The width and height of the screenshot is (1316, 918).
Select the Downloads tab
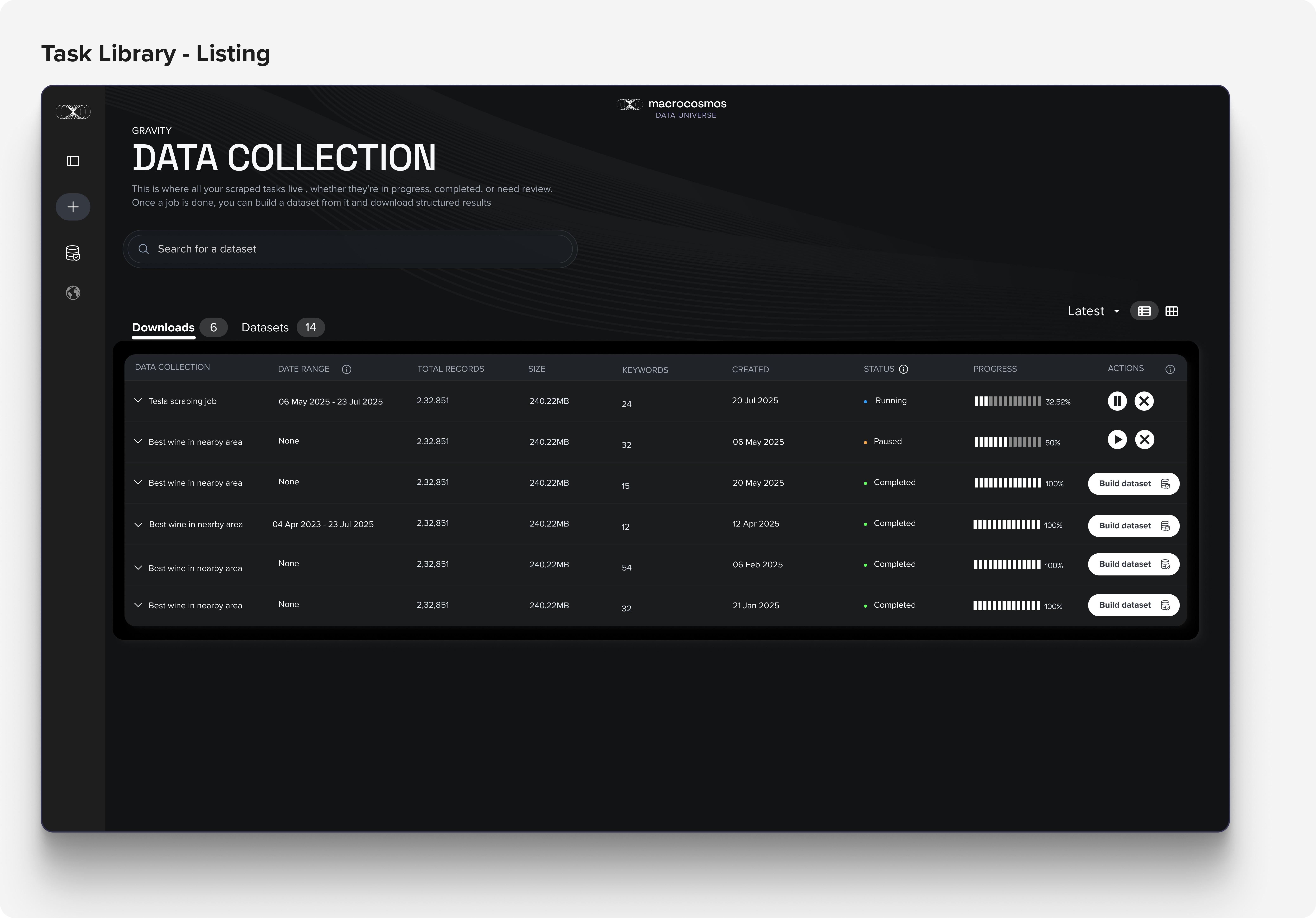click(163, 327)
